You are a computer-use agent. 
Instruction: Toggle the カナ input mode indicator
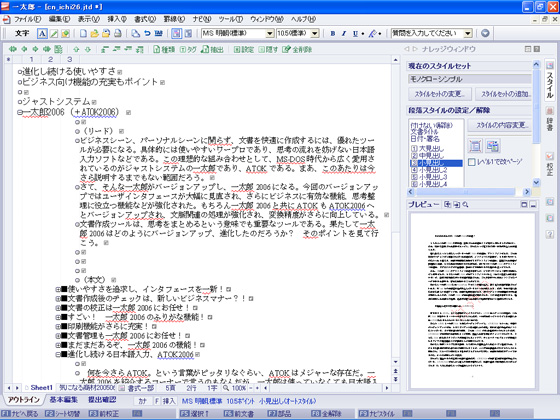(143, 401)
